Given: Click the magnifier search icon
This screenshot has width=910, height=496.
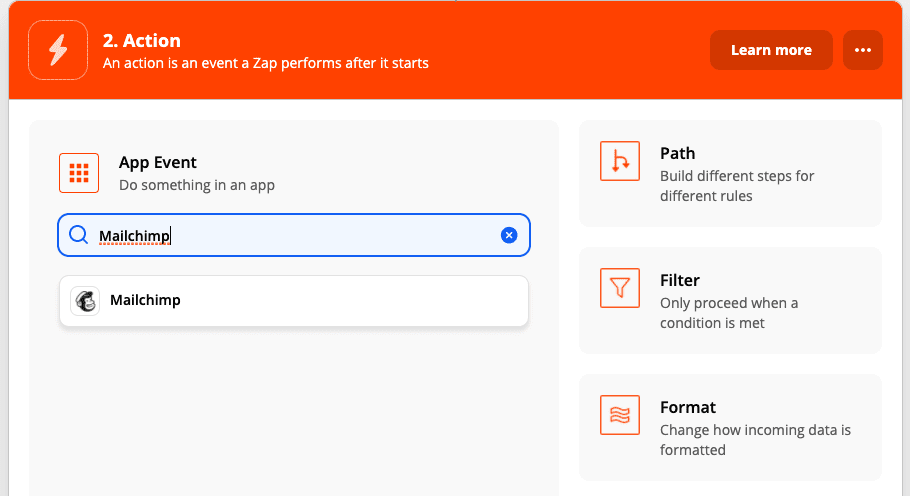Looking at the screenshot, I should [x=79, y=236].
